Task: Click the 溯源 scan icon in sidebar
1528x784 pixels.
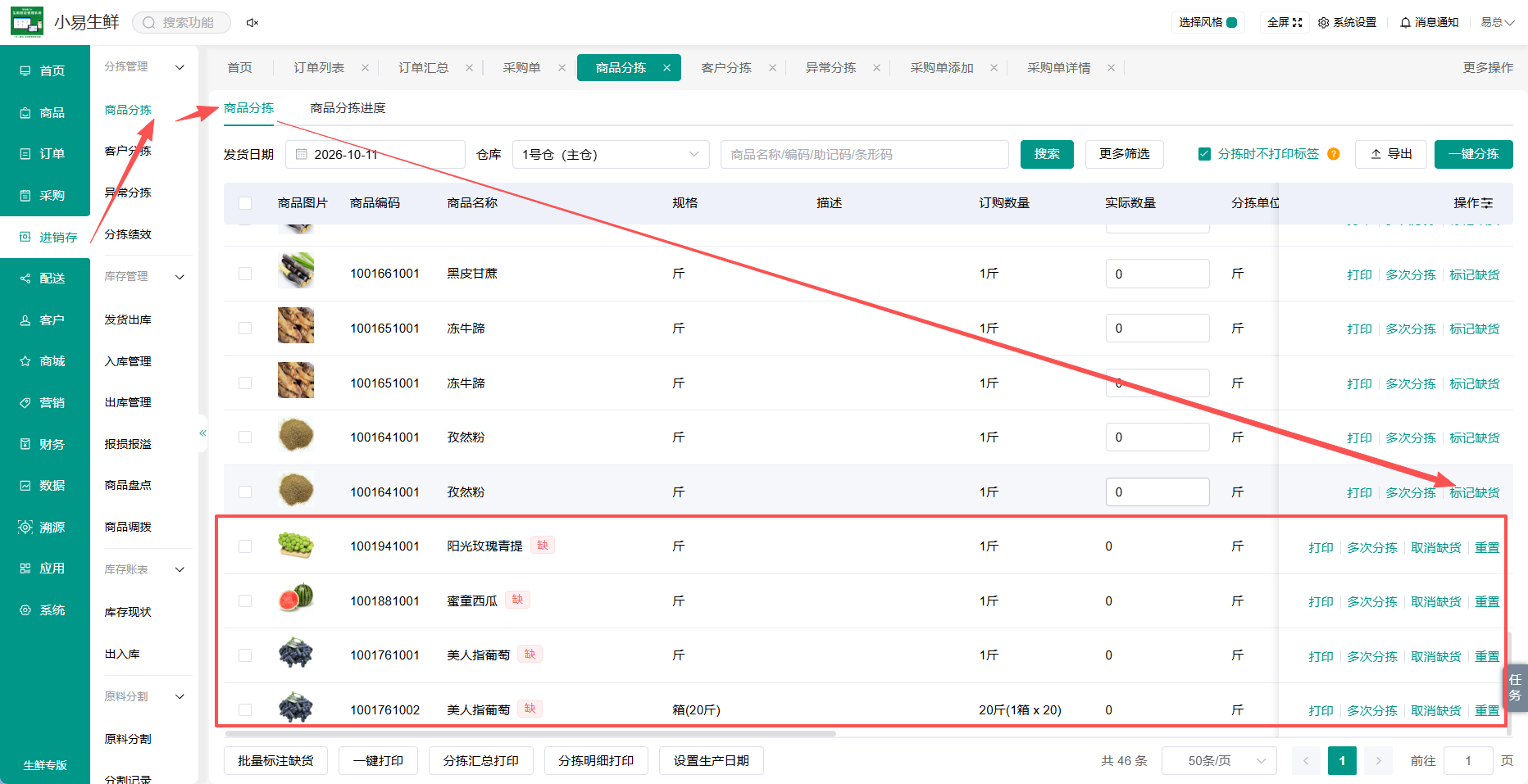Action: click(25, 528)
